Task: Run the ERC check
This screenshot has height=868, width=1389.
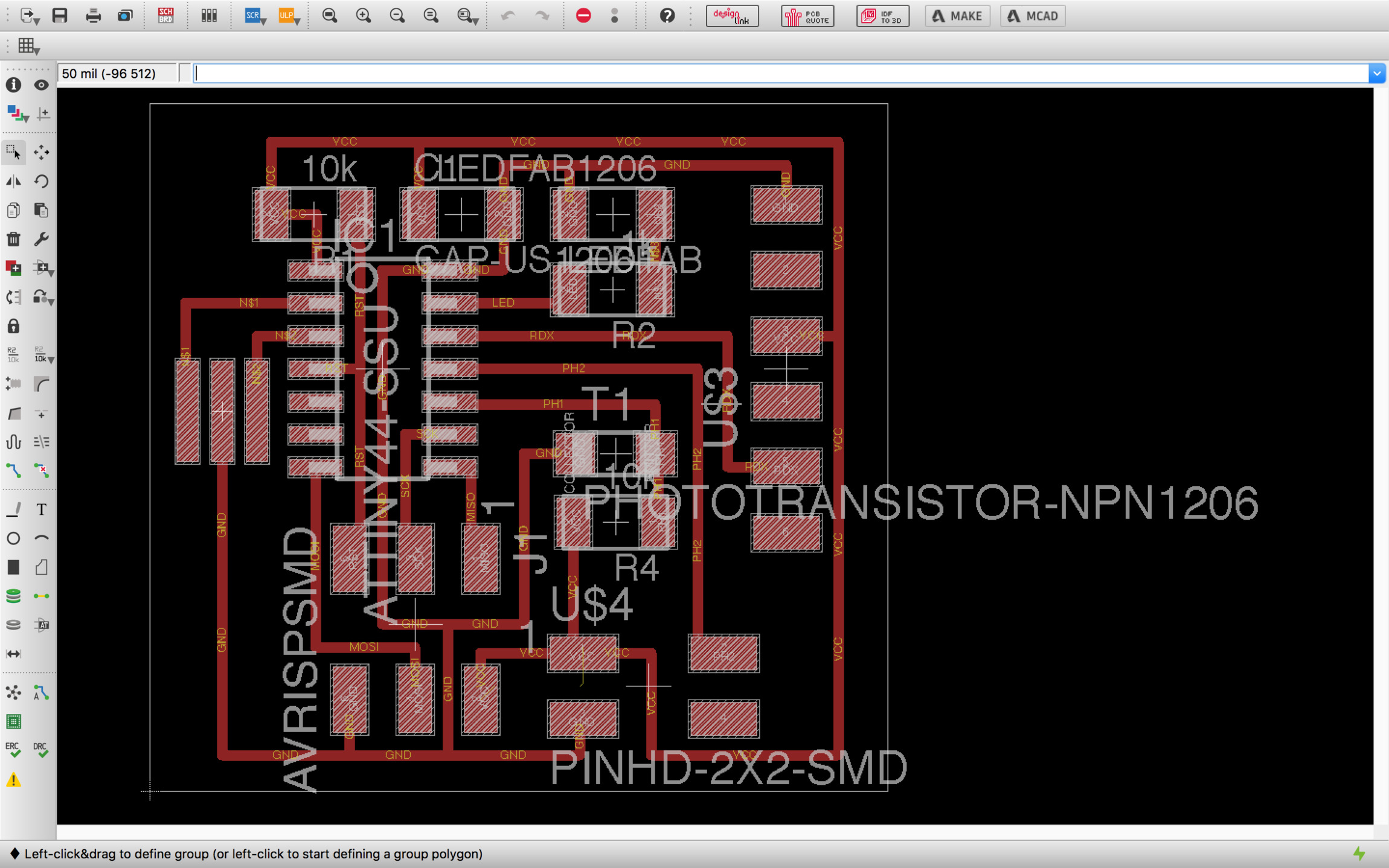Action: pos(13,750)
